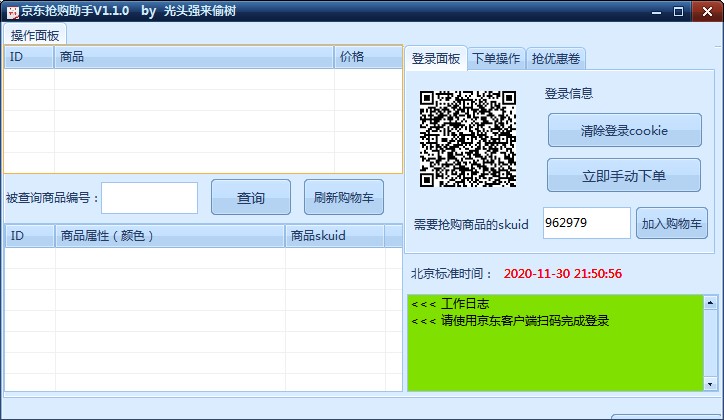Viewport: 724px width, 420px height.
Task: Focus the 被查询商品编号 input field
Action: point(149,198)
